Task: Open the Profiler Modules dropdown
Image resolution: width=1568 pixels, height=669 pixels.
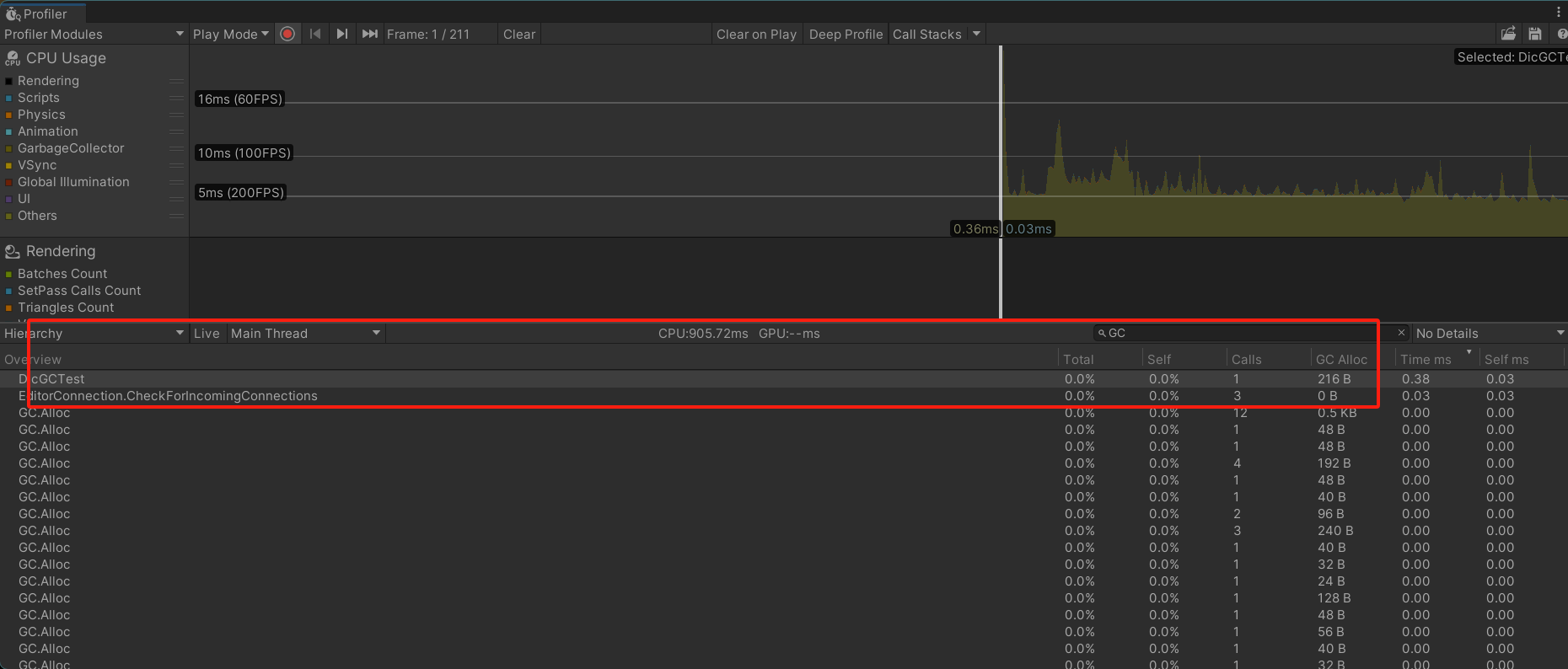Action: [94, 34]
